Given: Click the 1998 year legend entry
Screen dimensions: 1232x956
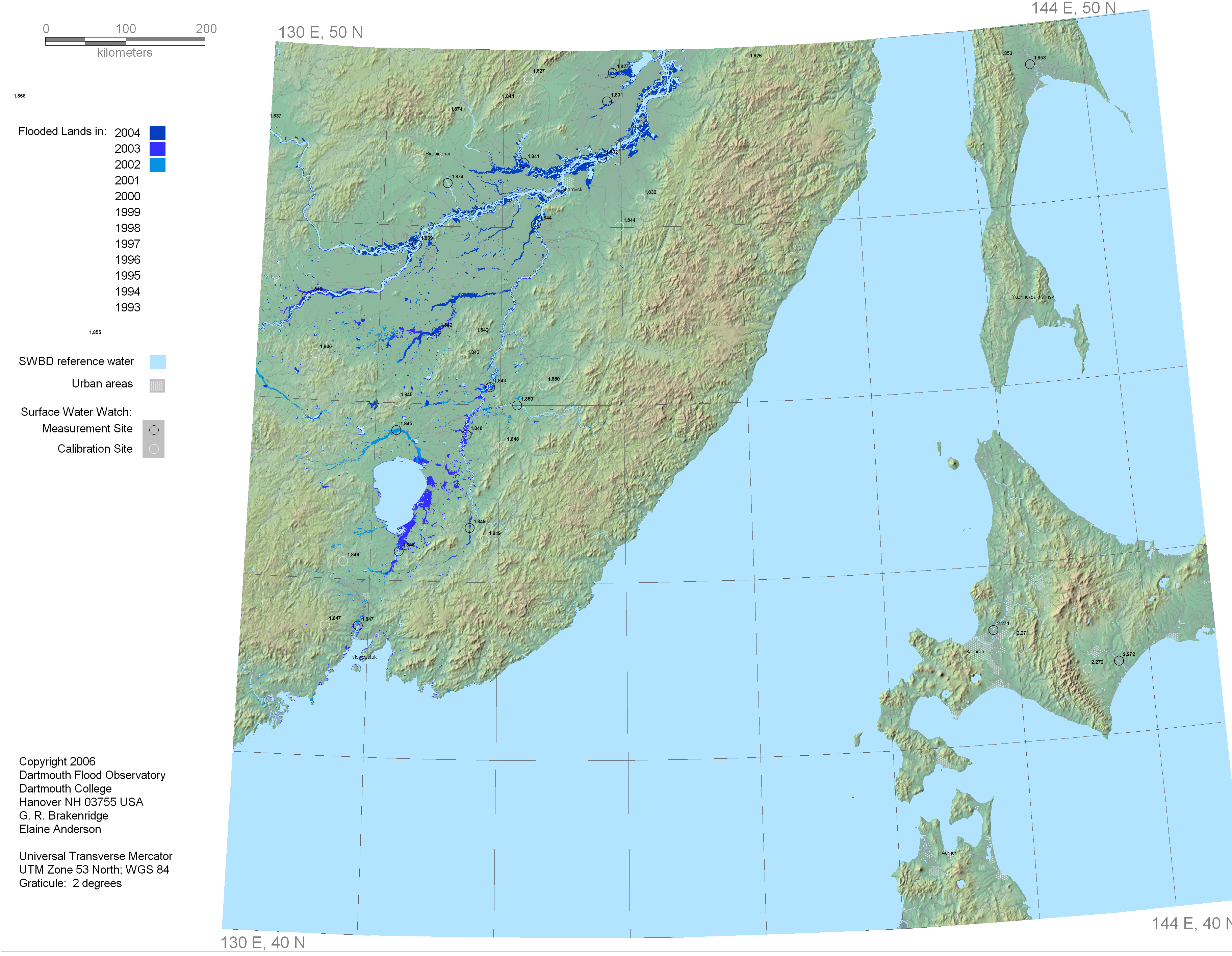Looking at the screenshot, I should point(127,228).
